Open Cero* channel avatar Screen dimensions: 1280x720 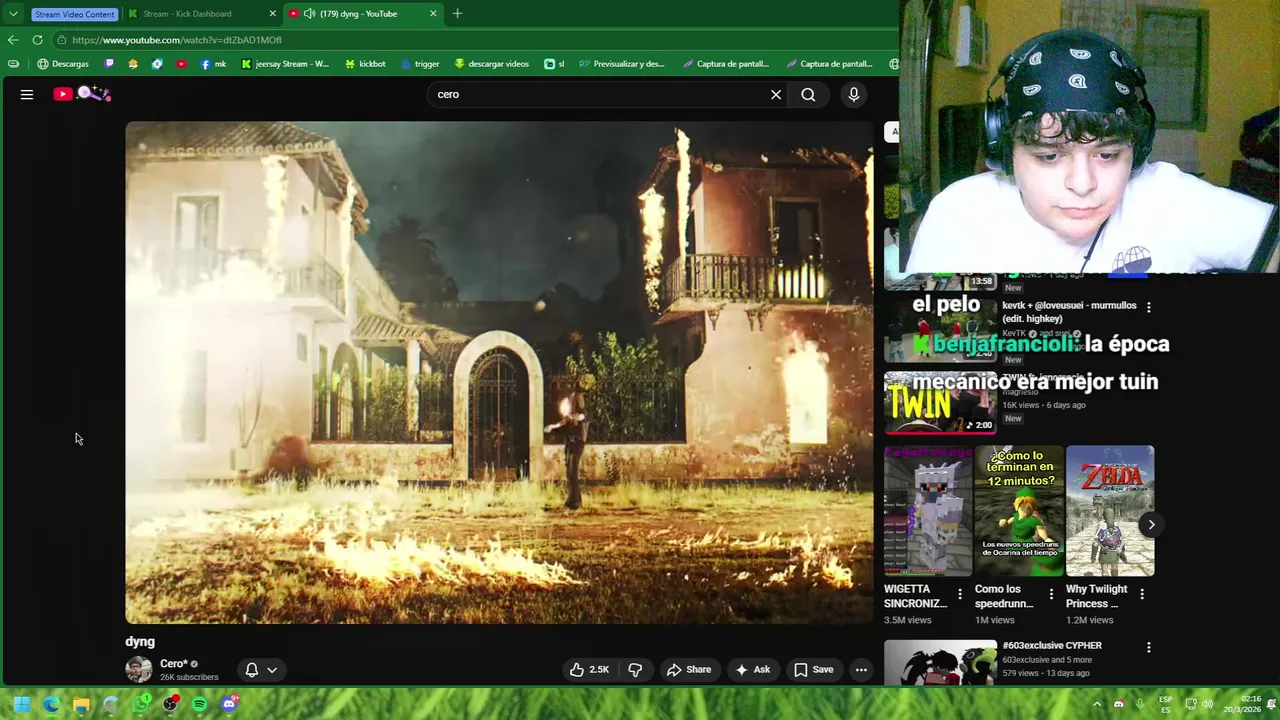139,669
